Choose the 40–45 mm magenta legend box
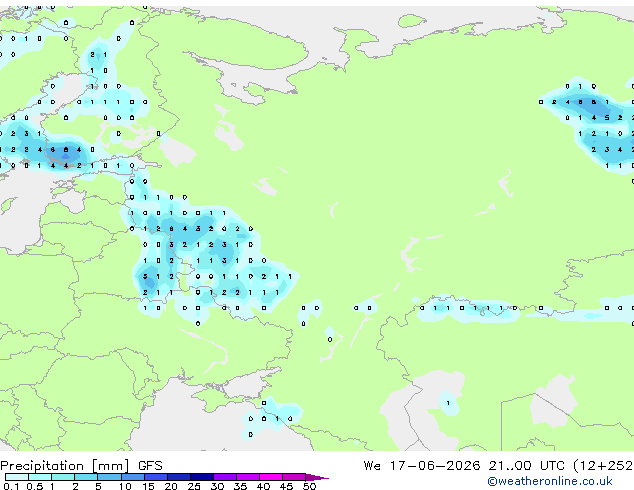Image resolution: width=634 pixels, height=490 pixels. point(271,477)
